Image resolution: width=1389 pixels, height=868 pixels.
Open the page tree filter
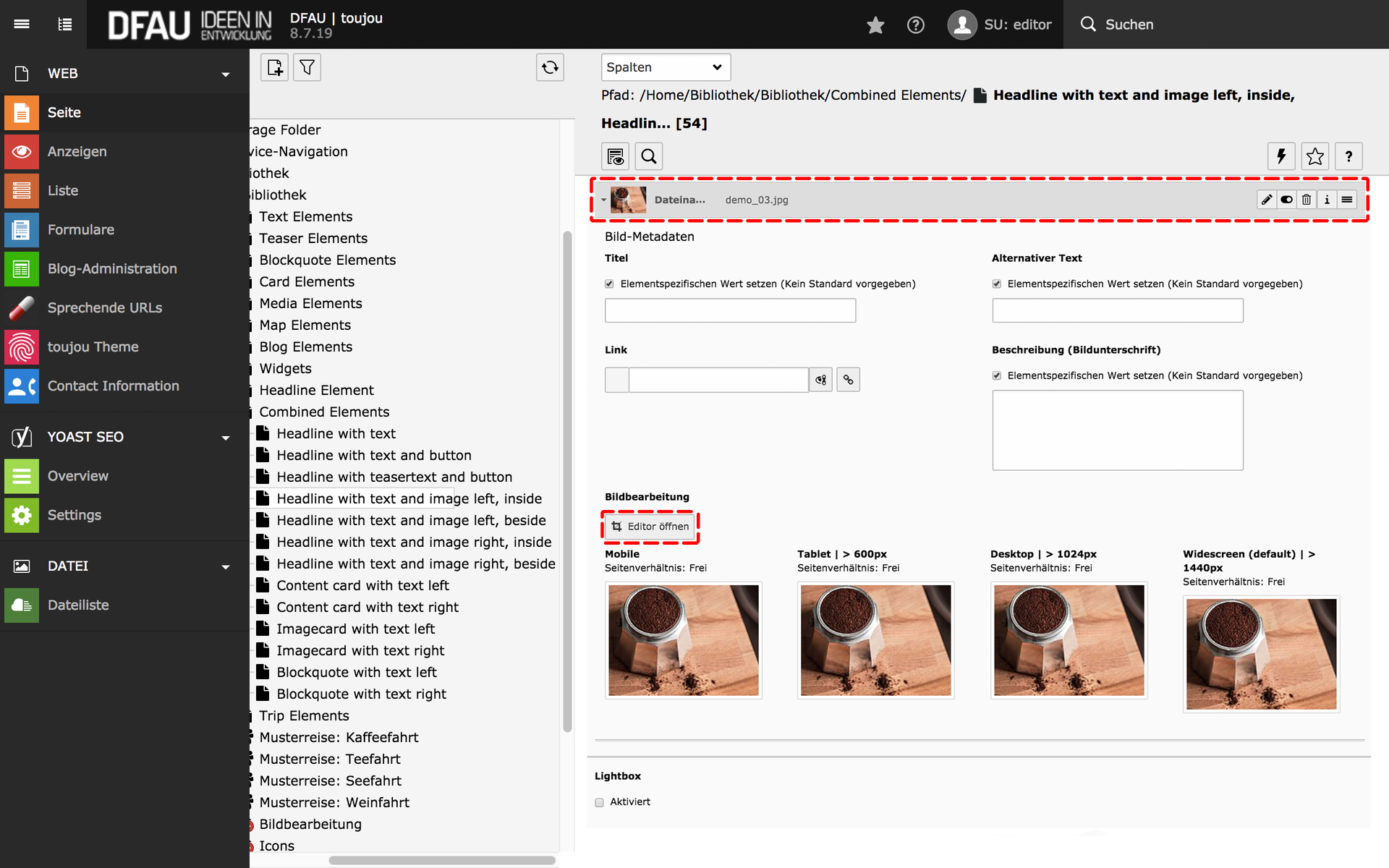[307, 67]
